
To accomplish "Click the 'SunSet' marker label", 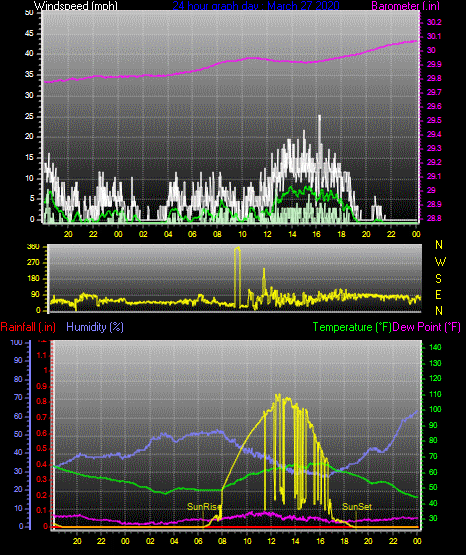I will click(357, 507).
